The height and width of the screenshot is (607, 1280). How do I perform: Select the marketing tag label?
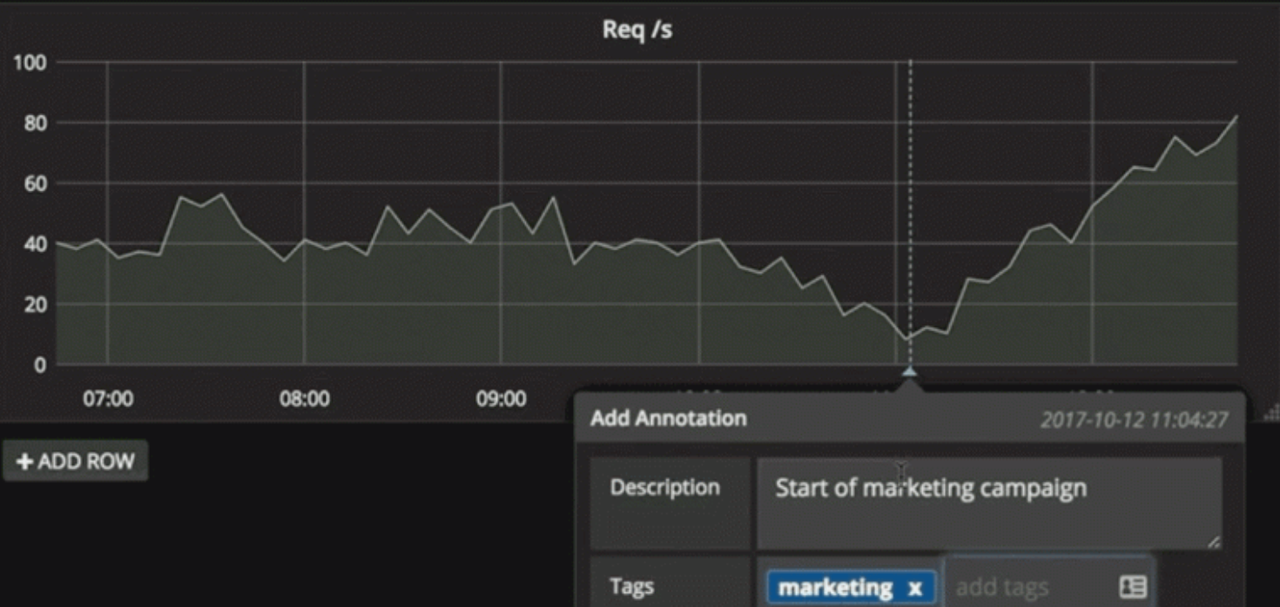point(834,588)
